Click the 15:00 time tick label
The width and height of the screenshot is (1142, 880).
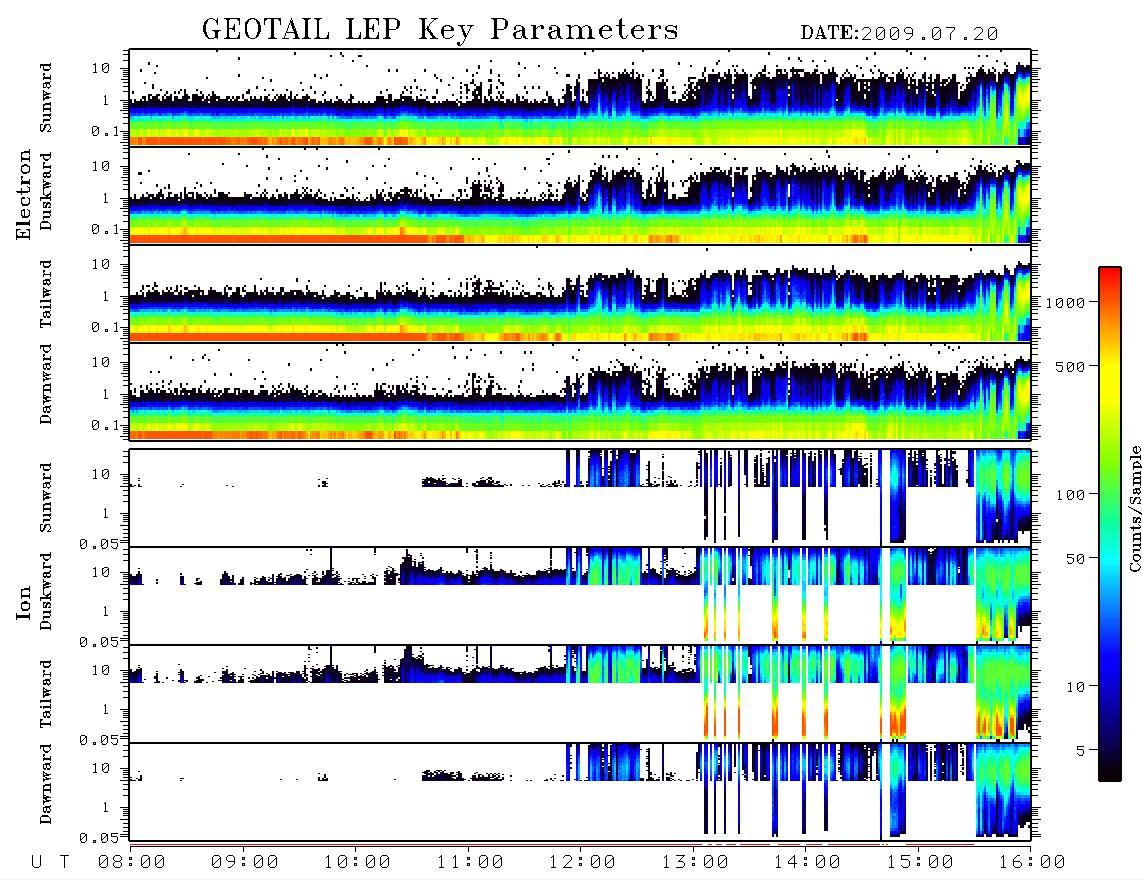[x=920, y=863]
